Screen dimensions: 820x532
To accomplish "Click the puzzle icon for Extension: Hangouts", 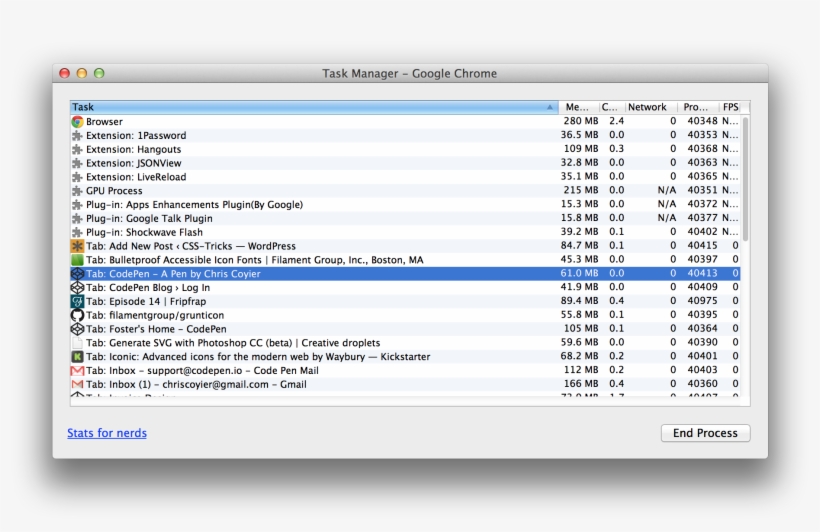I will [x=77, y=149].
